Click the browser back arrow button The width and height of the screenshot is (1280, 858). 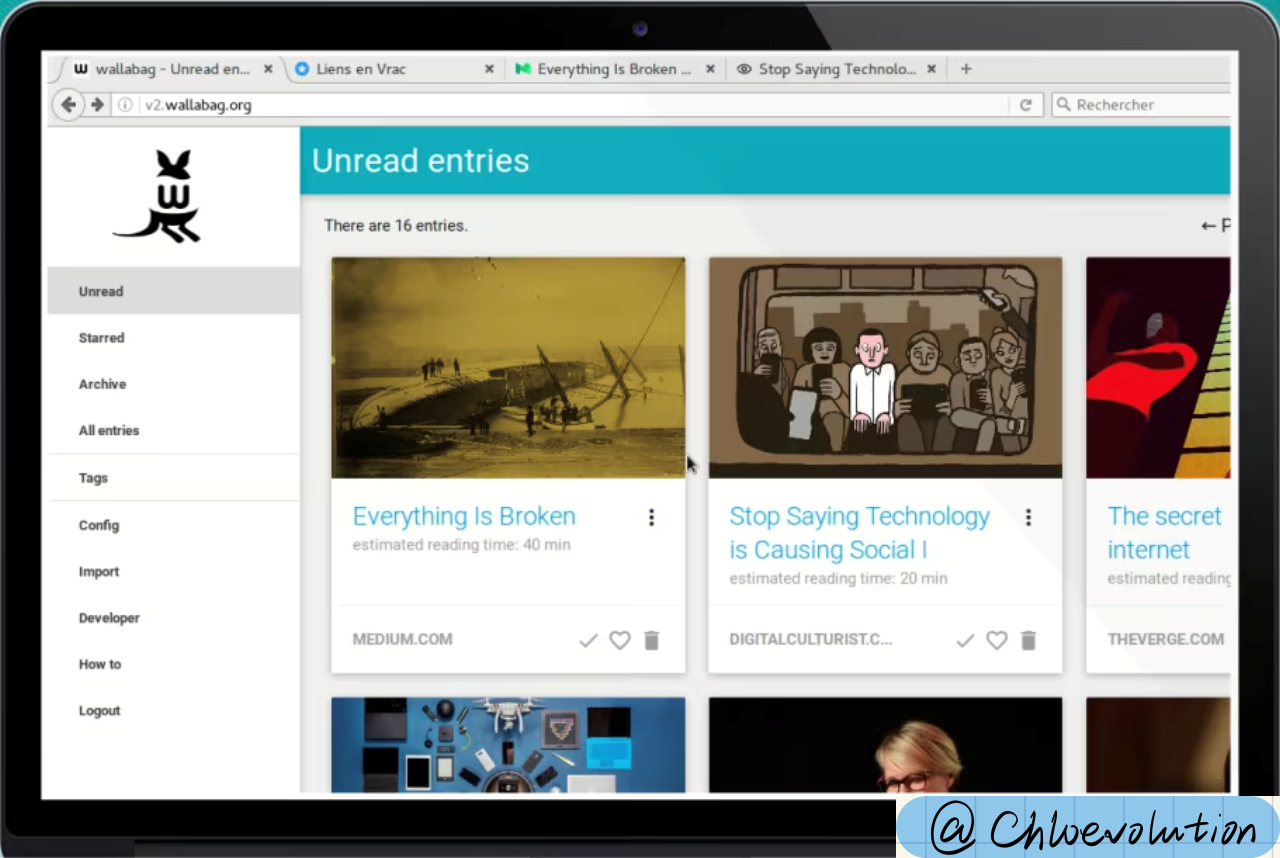point(68,105)
